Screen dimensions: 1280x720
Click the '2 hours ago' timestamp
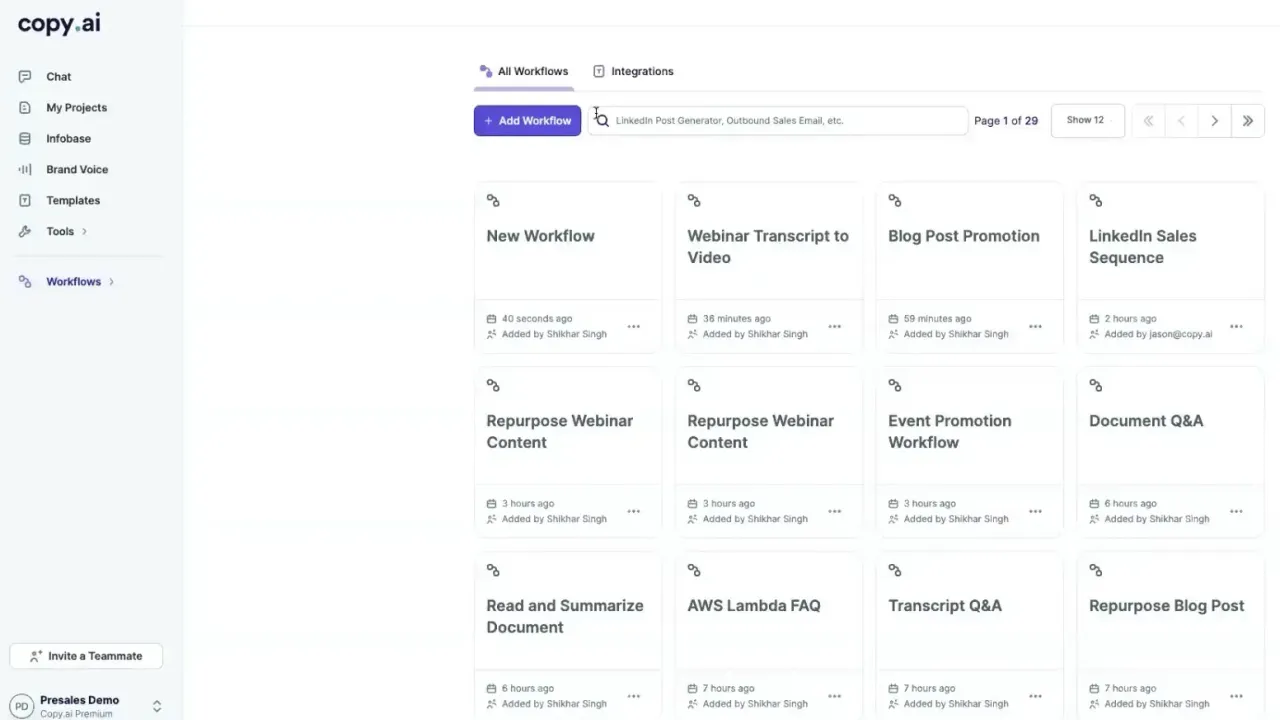pyautogui.click(x=1131, y=319)
